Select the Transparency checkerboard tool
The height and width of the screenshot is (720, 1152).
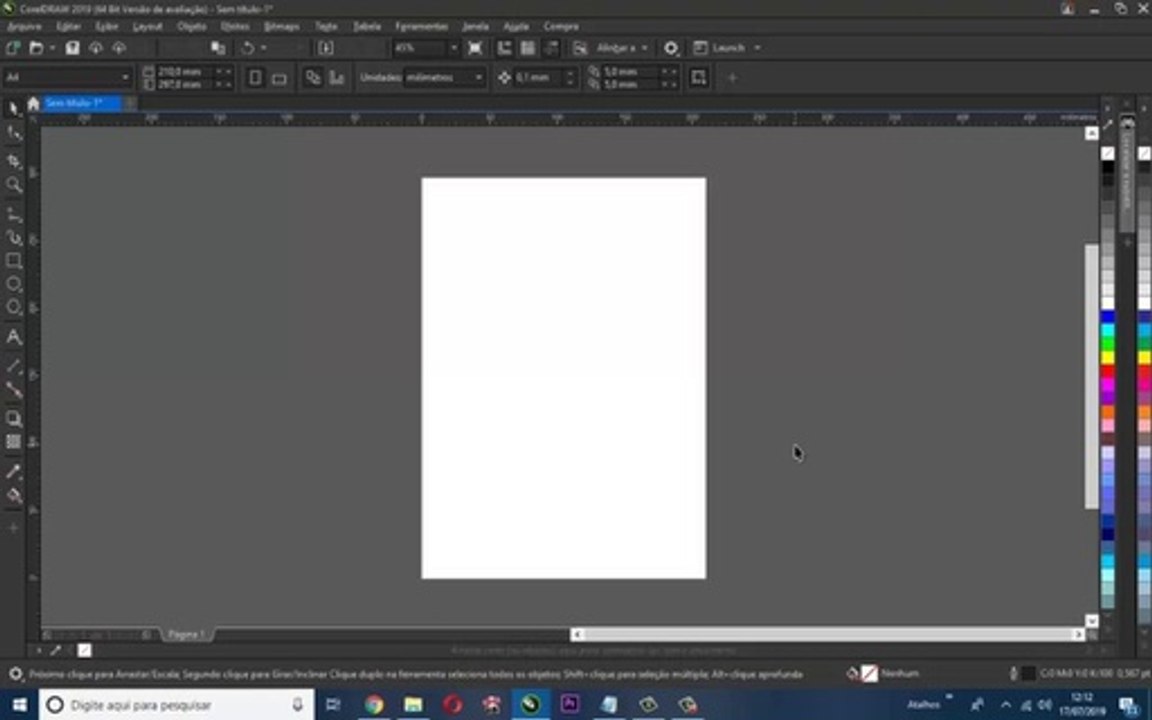[13, 442]
